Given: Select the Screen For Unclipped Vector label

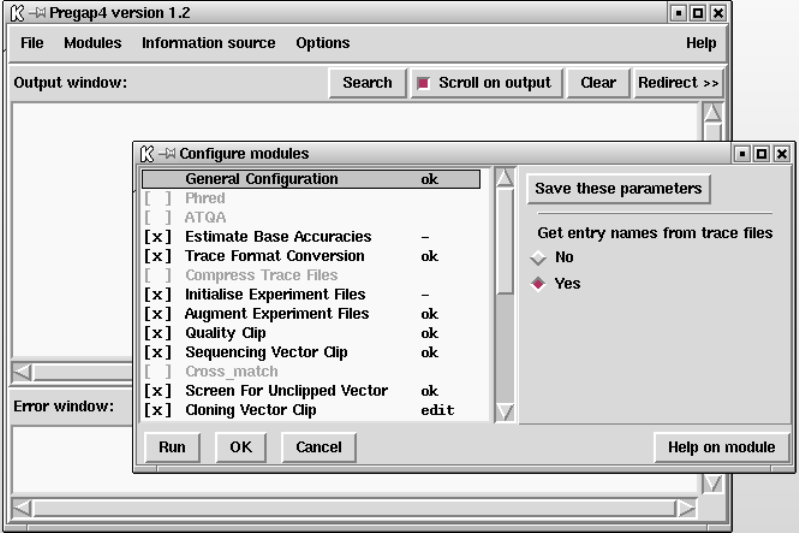Looking at the screenshot, I should [286, 391].
